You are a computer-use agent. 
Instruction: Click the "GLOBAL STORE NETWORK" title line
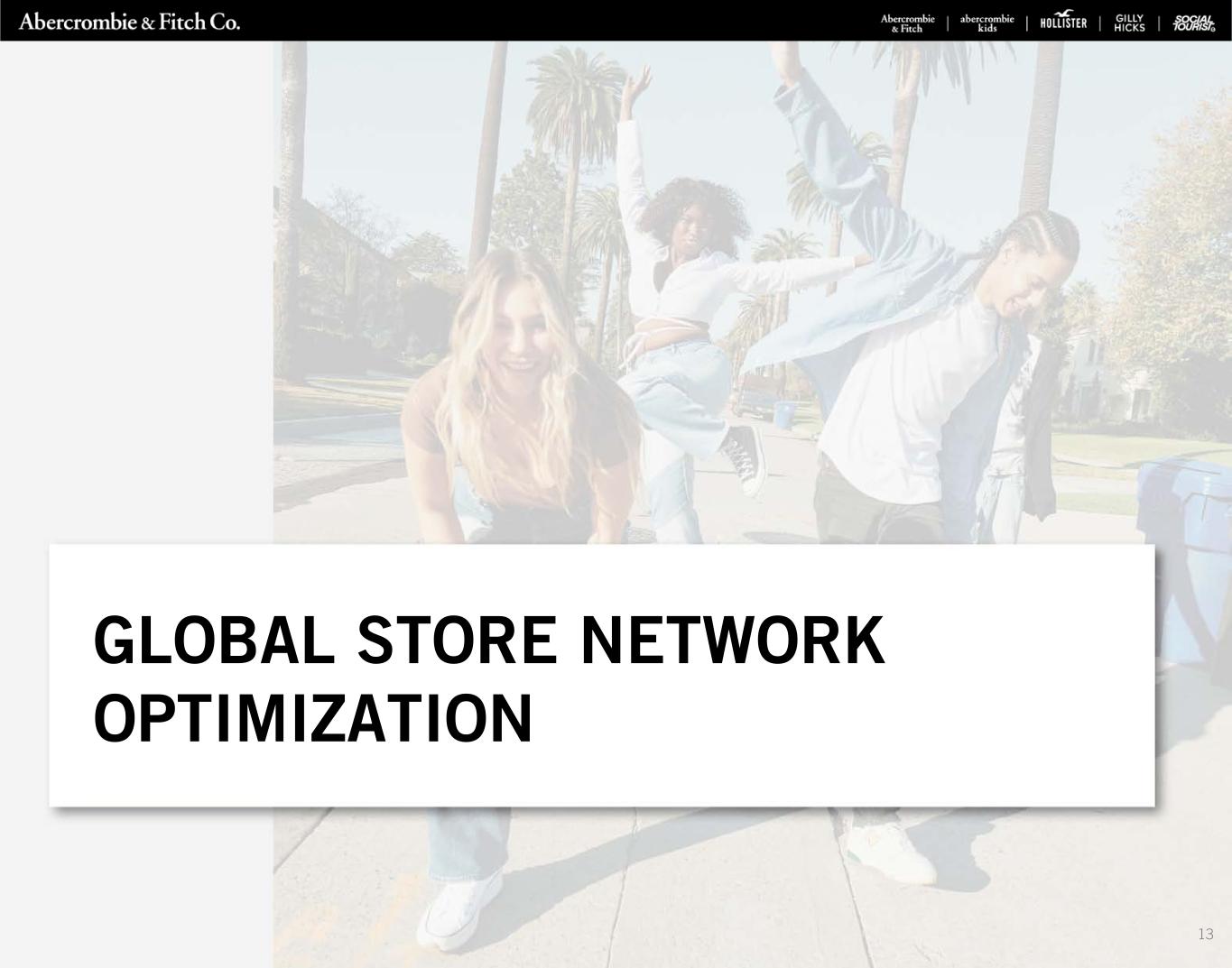(x=488, y=640)
